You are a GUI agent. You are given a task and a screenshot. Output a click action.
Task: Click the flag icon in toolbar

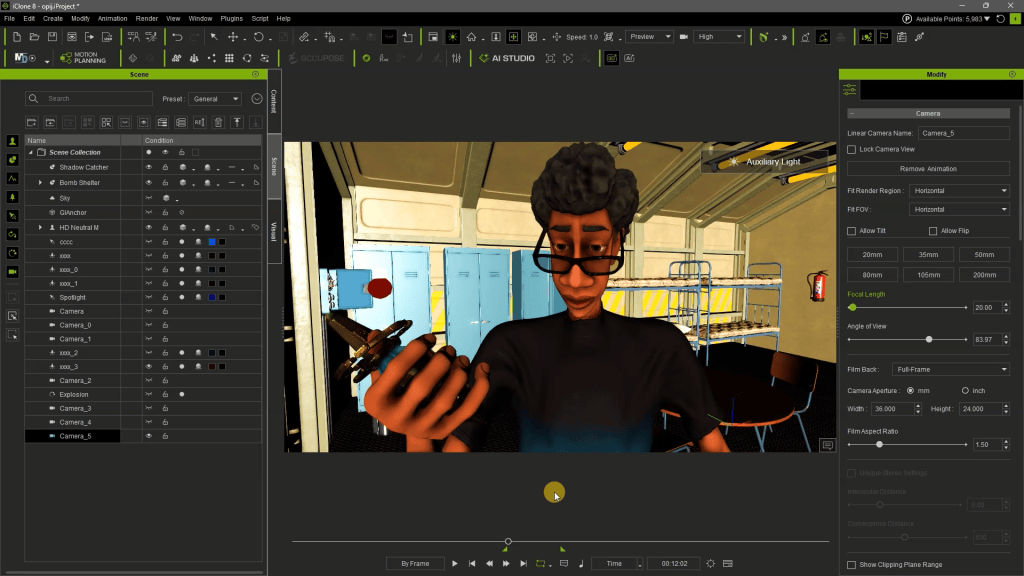click(884, 37)
